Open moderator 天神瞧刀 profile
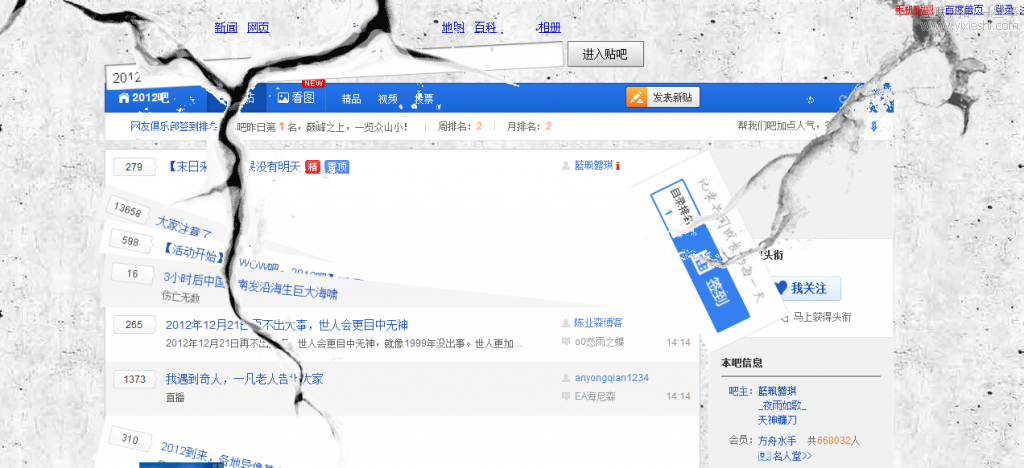This screenshot has width=1024, height=468. (x=777, y=420)
